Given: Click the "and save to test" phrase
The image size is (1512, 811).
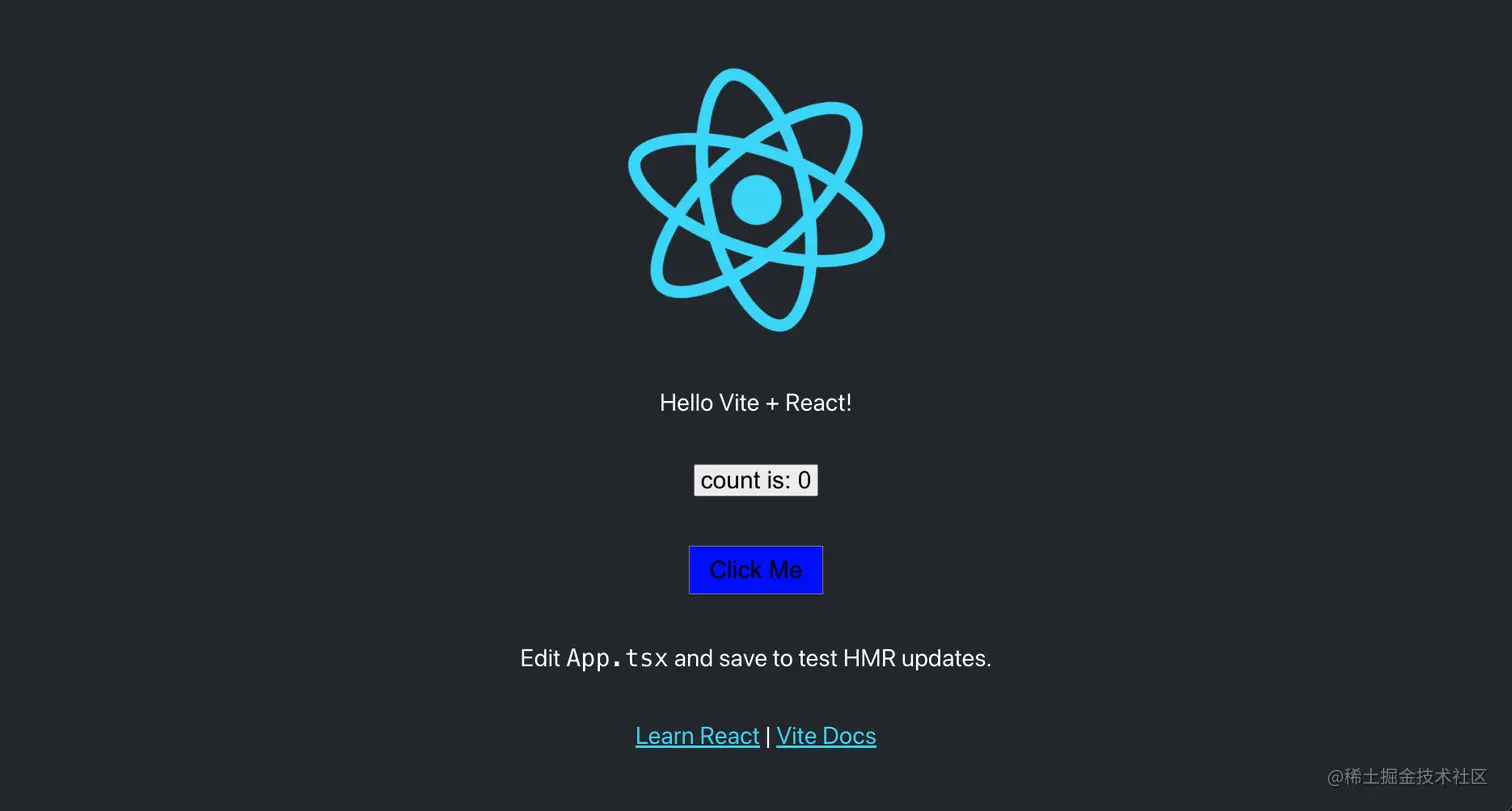Looking at the screenshot, I should click(756, 658).
